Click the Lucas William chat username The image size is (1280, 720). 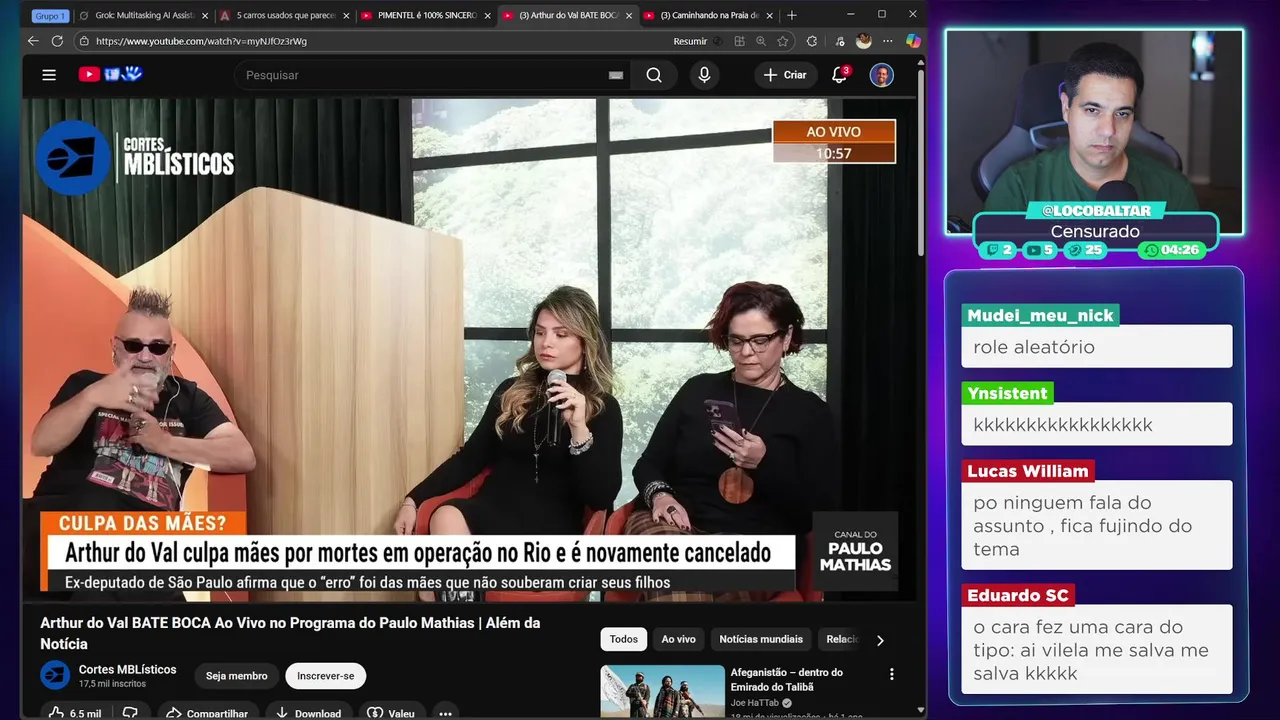click(1027, 471)
